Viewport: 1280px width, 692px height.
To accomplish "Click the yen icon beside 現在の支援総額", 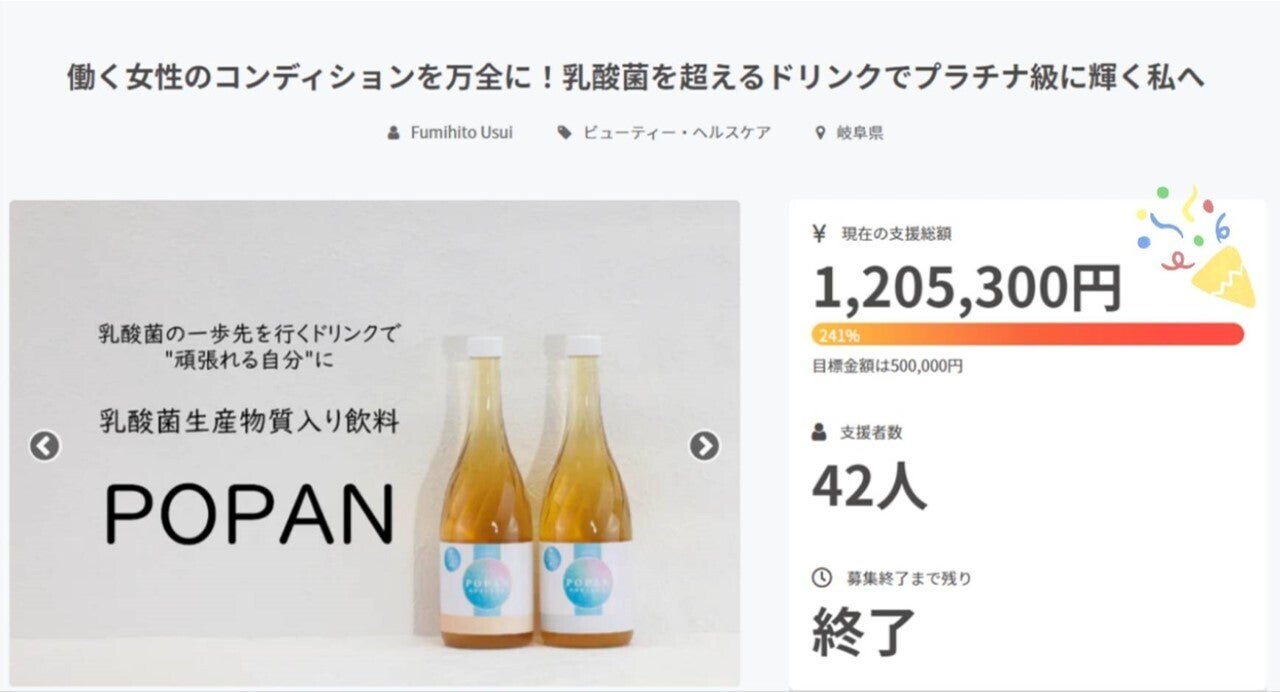I will 820,234.
